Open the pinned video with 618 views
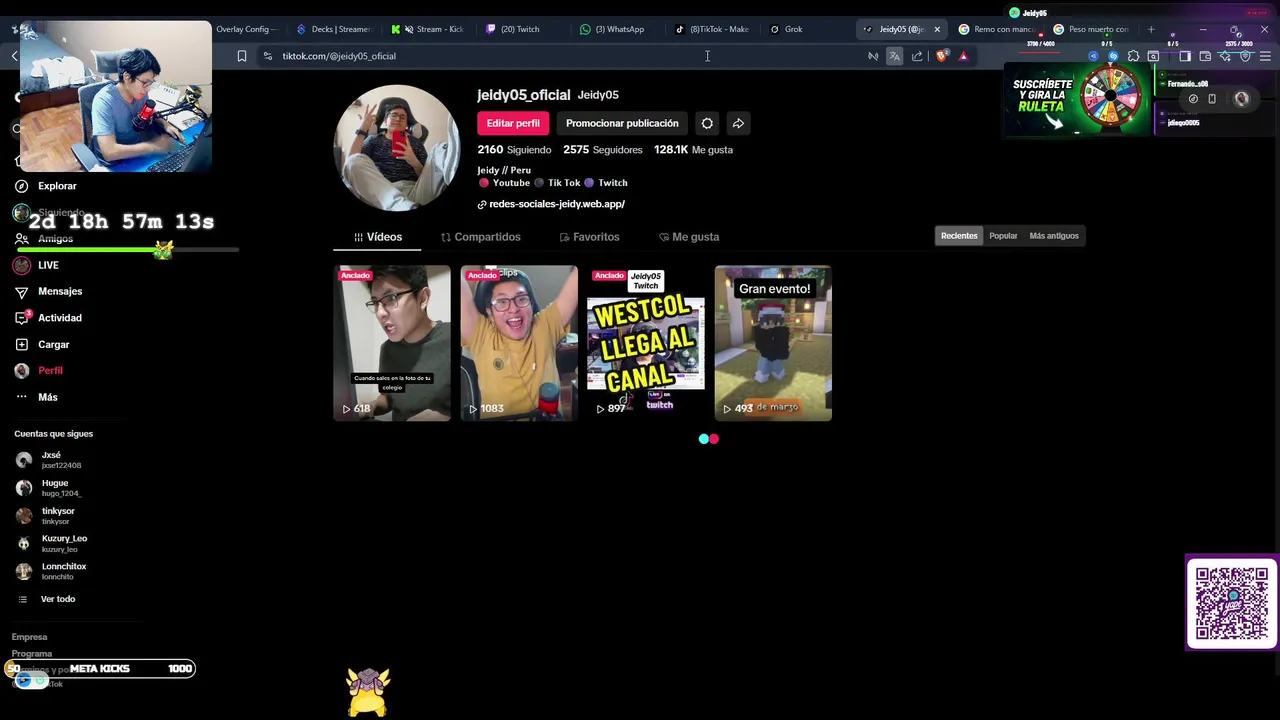 (x=392, y=343)
